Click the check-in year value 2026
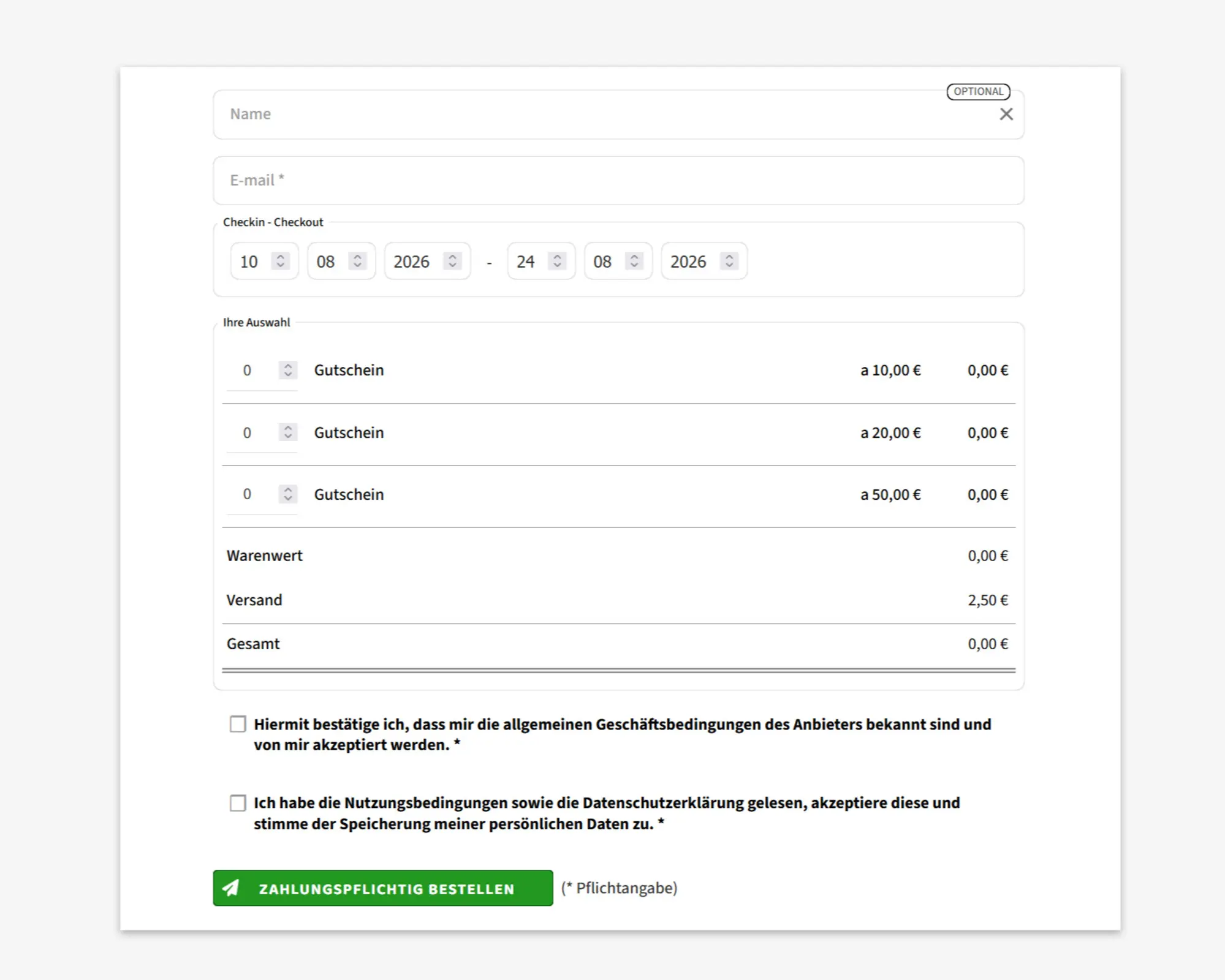This screenshot has width=1225, height=980. click(x=411, y=262)
